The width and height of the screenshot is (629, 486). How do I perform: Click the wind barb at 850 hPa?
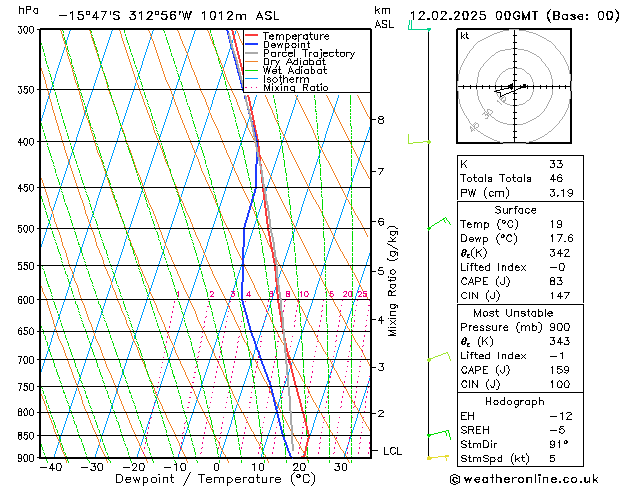coord(436,434)
